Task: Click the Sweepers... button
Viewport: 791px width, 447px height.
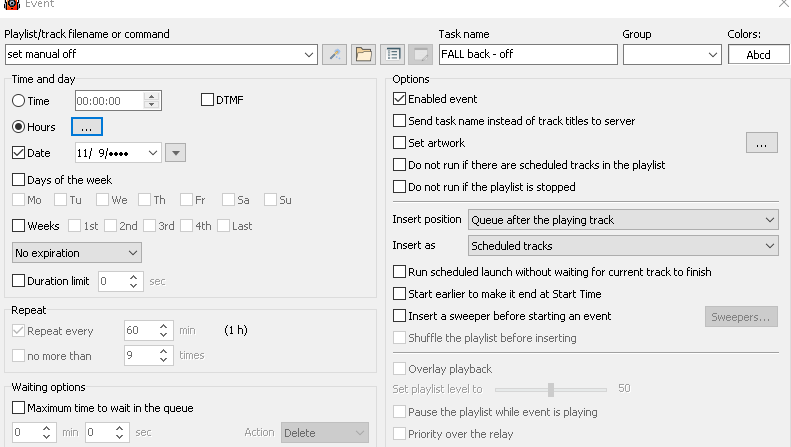Action: tap(741, 317)
